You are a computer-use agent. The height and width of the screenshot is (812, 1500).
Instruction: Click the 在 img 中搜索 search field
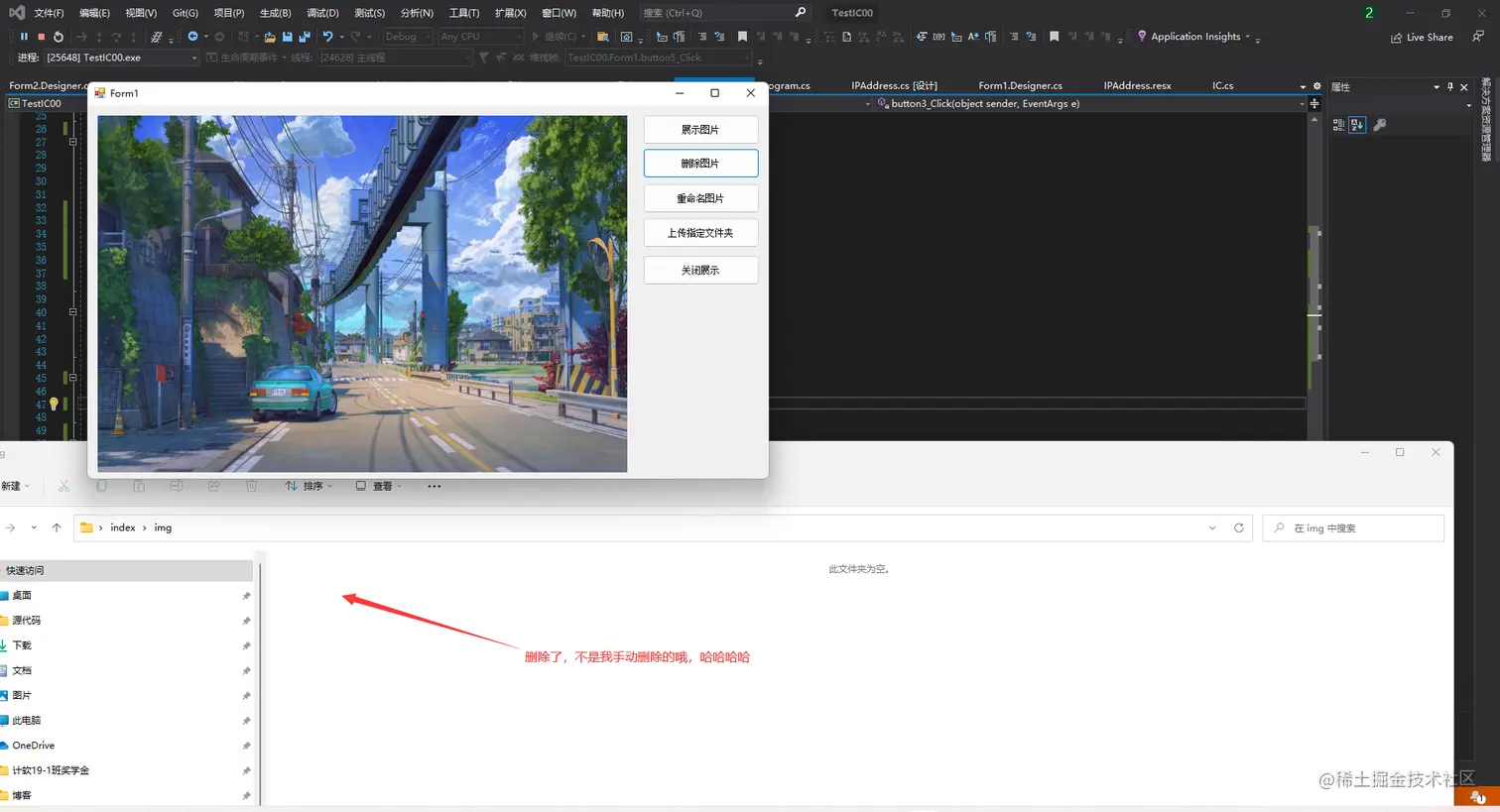point(1353,528)
